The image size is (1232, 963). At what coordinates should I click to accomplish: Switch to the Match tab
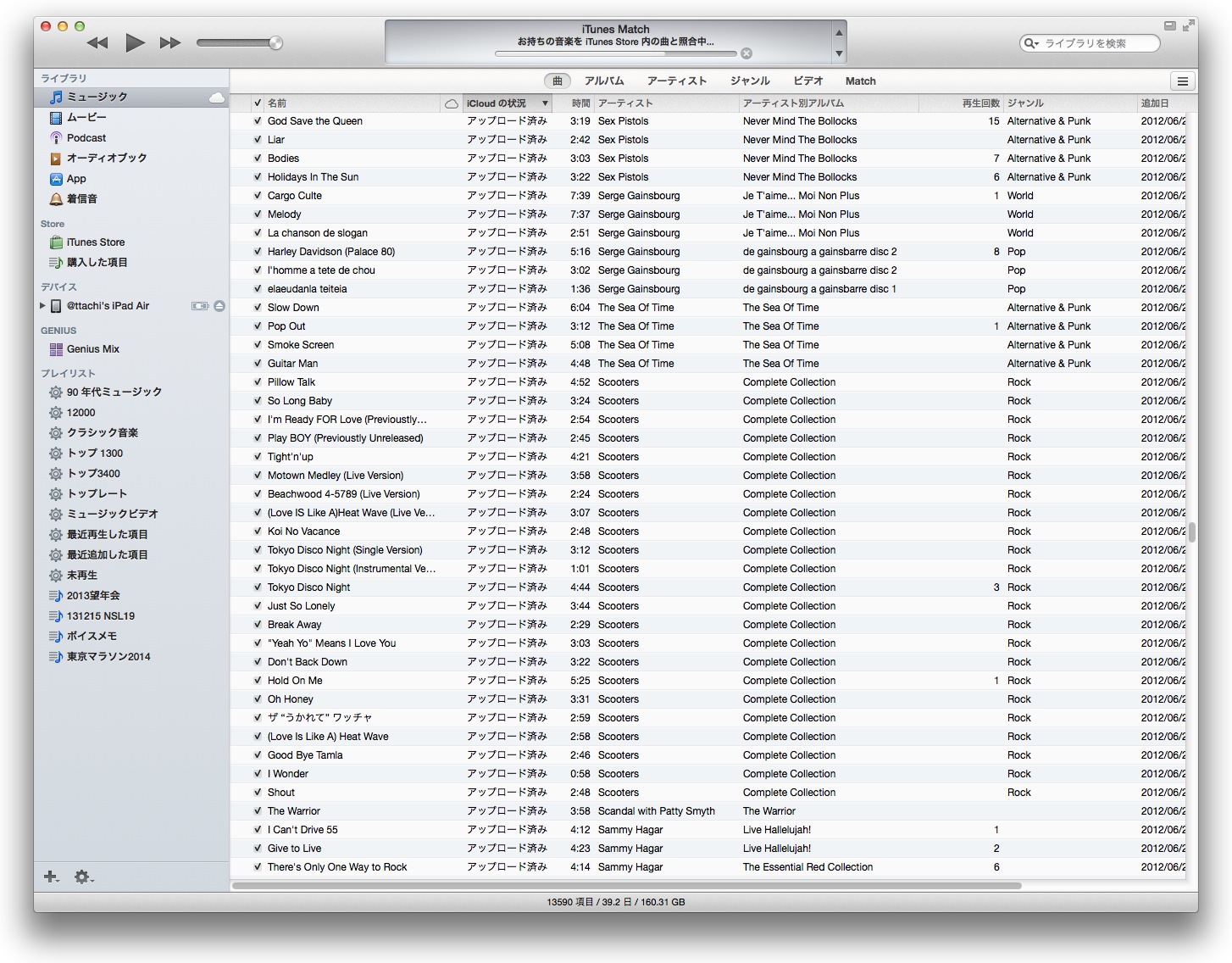pos(860,81)
